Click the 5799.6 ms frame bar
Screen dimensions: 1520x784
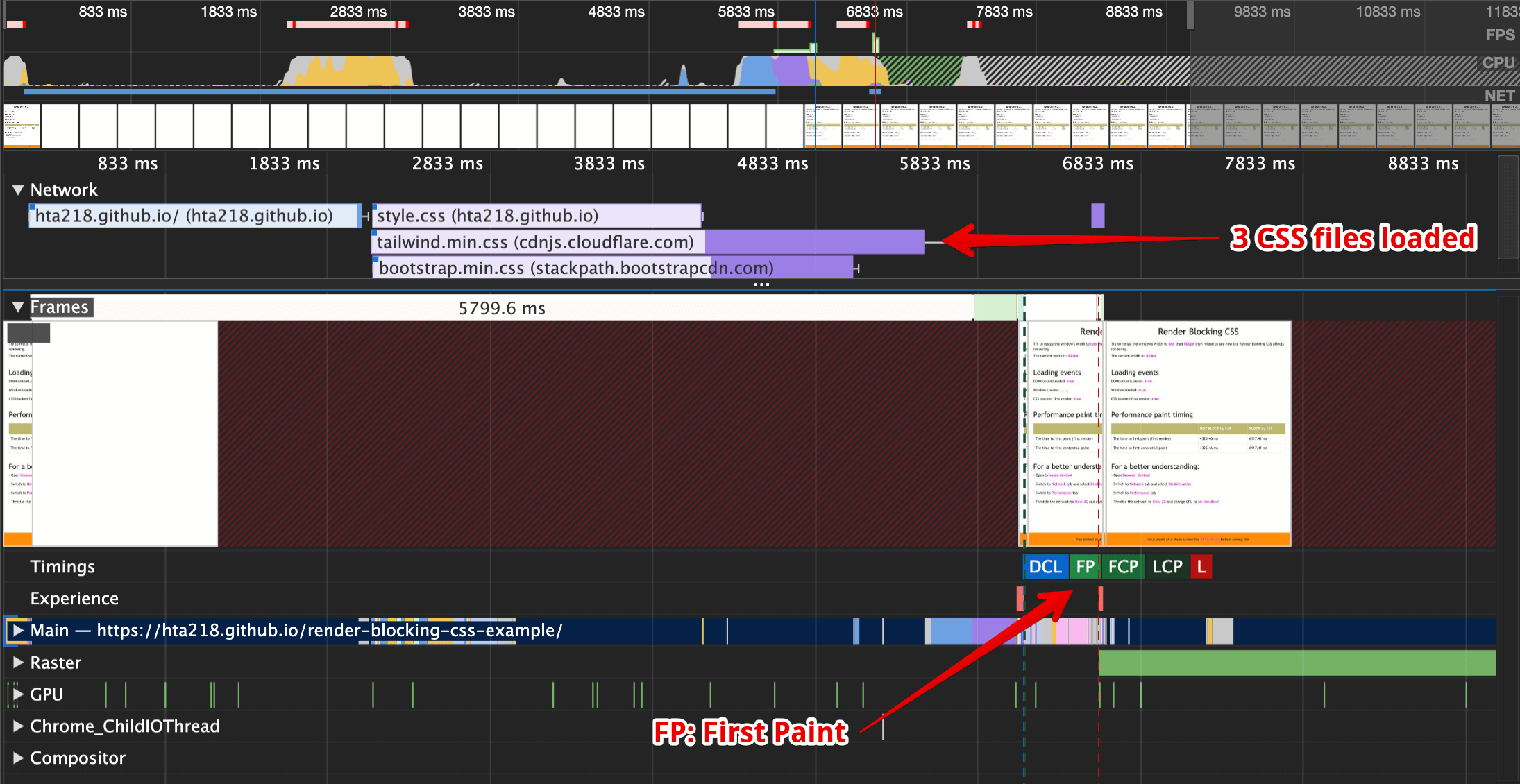pos(501,308)
